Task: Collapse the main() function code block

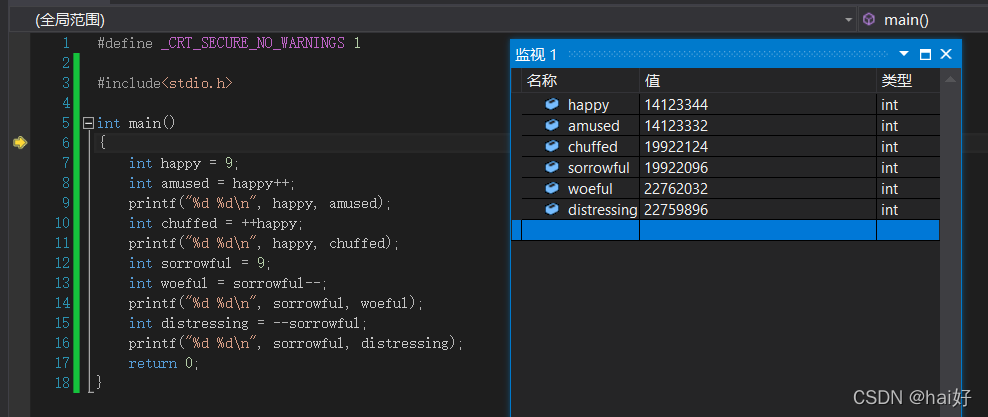Action: click(88, 123)
